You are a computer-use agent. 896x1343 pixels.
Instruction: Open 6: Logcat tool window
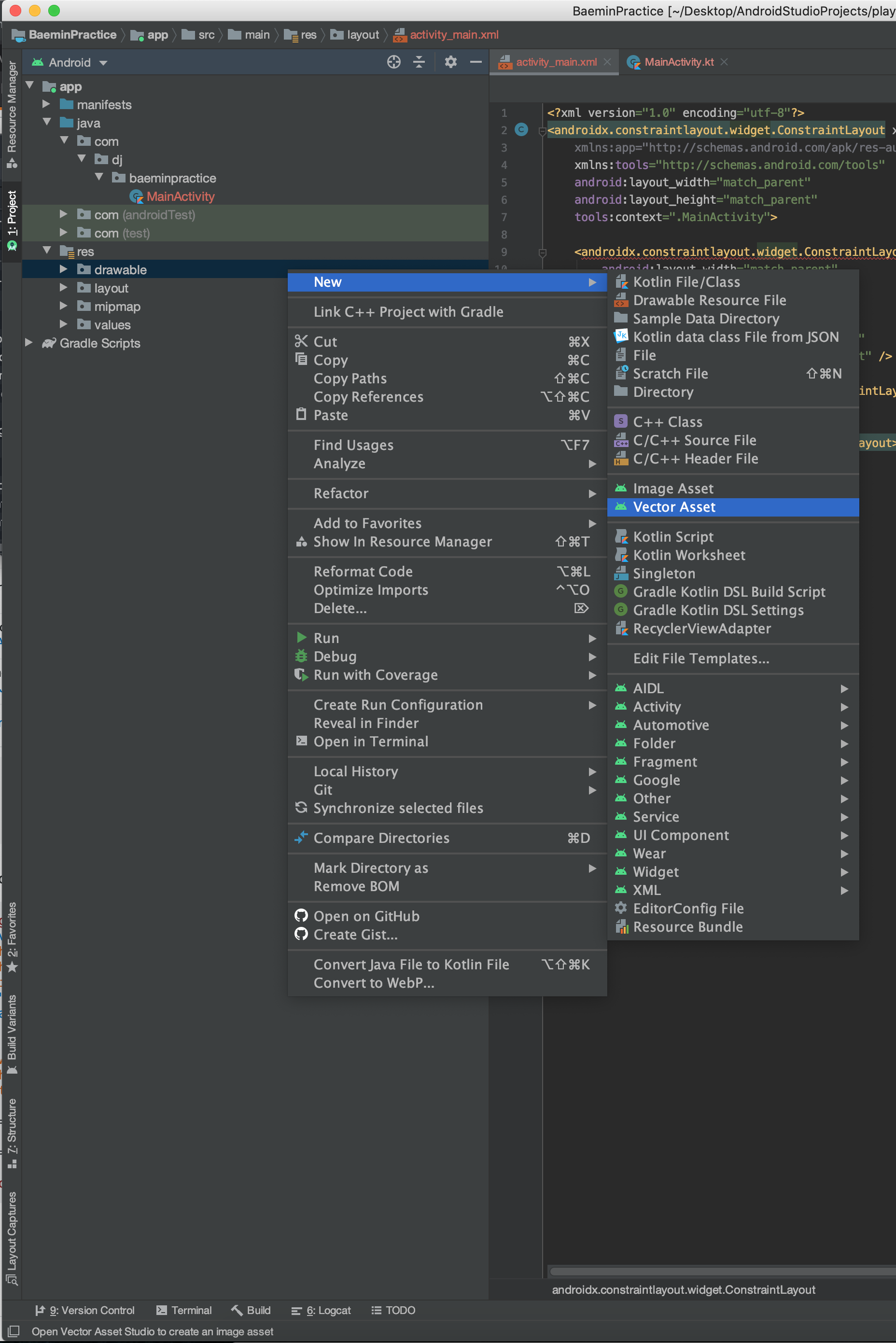pos(321,1310)
